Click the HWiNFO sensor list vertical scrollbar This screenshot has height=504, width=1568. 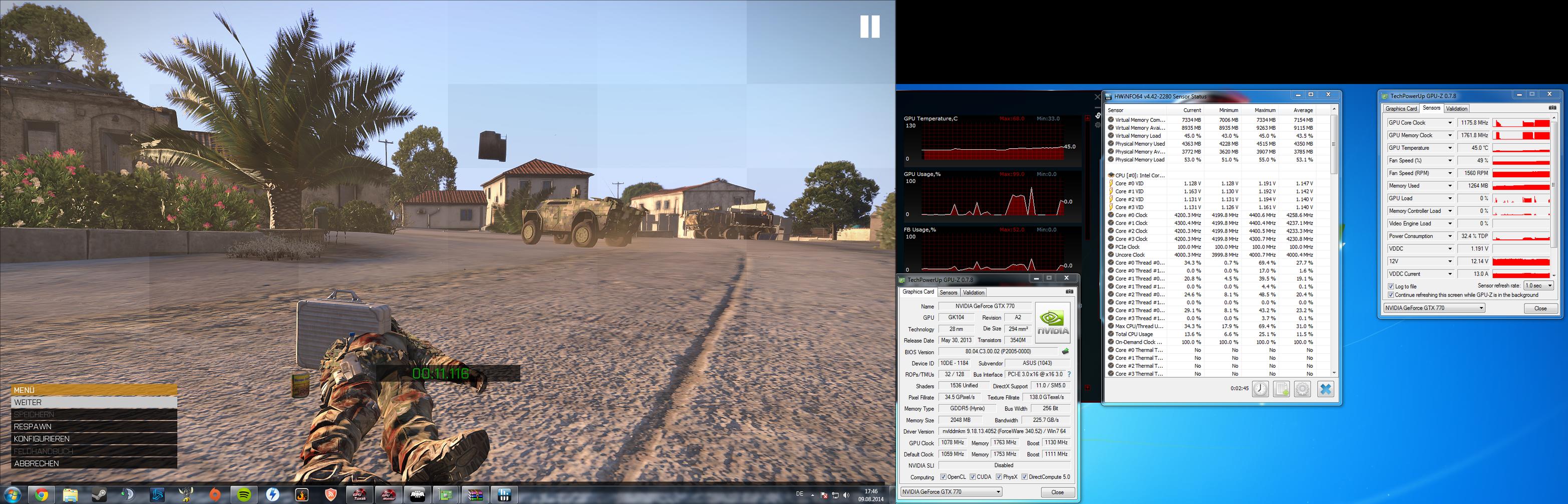click(x=1334, y=241)
